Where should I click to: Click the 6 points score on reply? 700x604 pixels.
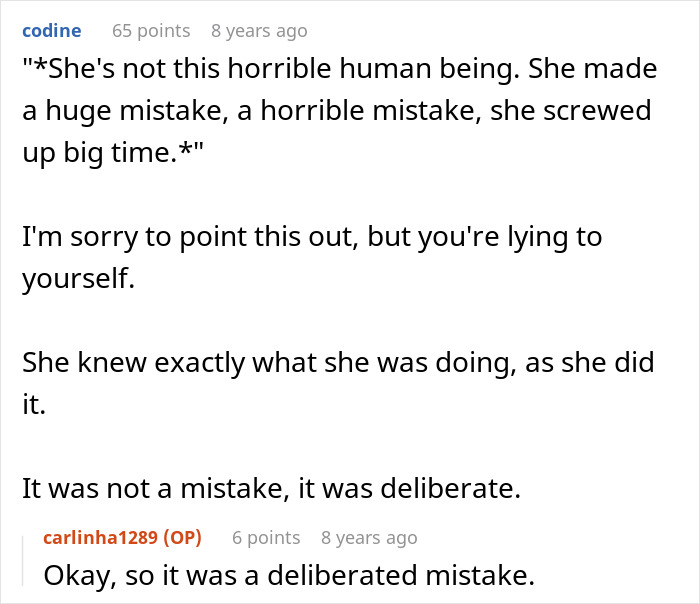click(x=266, y=537)
